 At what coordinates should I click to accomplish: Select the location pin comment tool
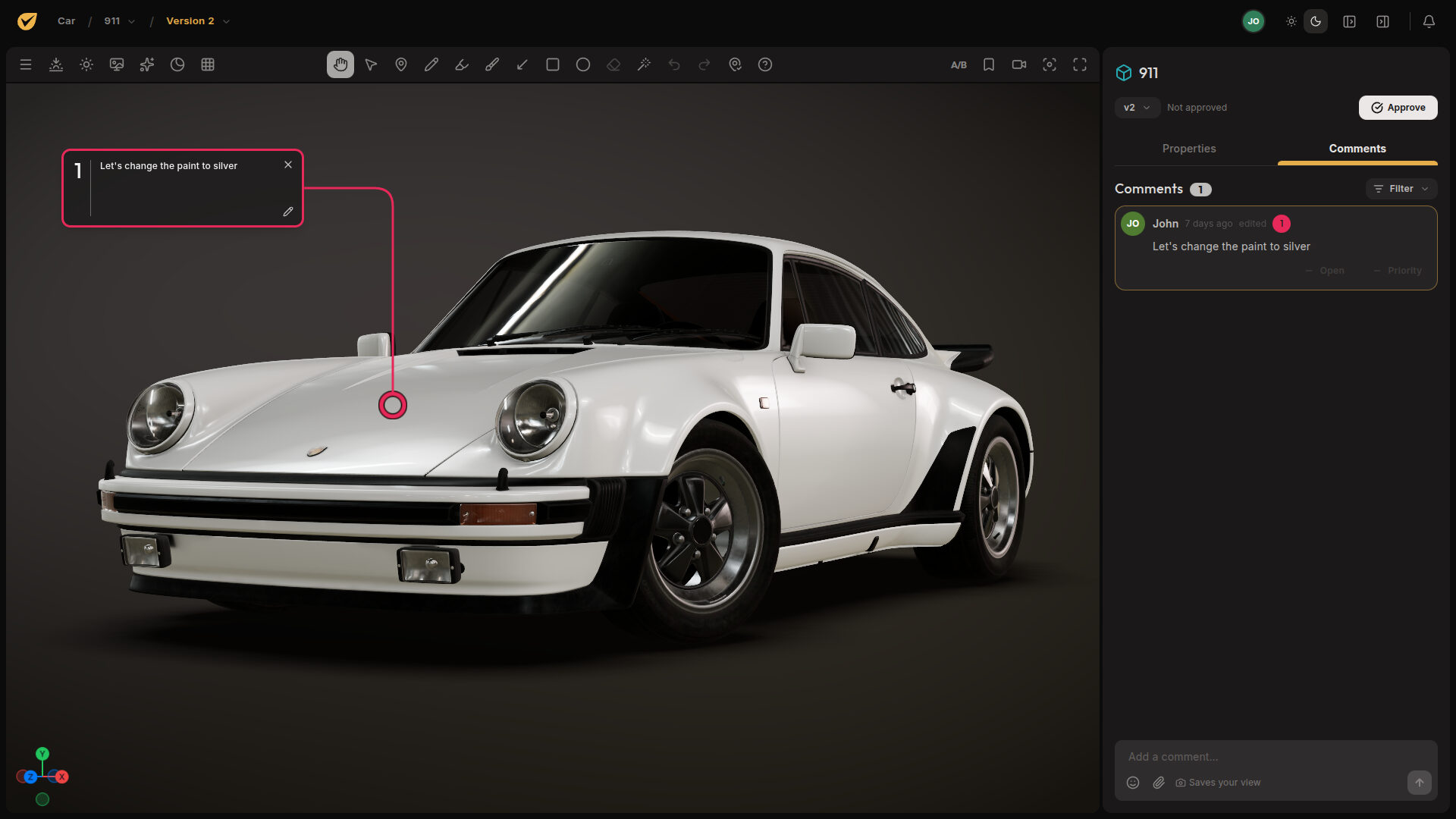pyautogui.click(x=401, y=64)
